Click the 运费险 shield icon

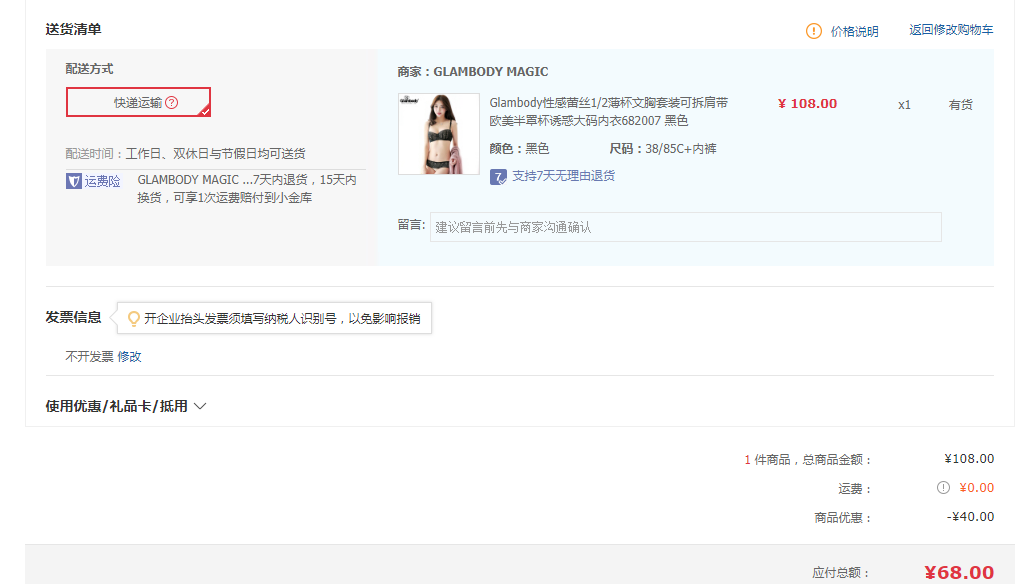pyautogui.click(x=74, y=181)
